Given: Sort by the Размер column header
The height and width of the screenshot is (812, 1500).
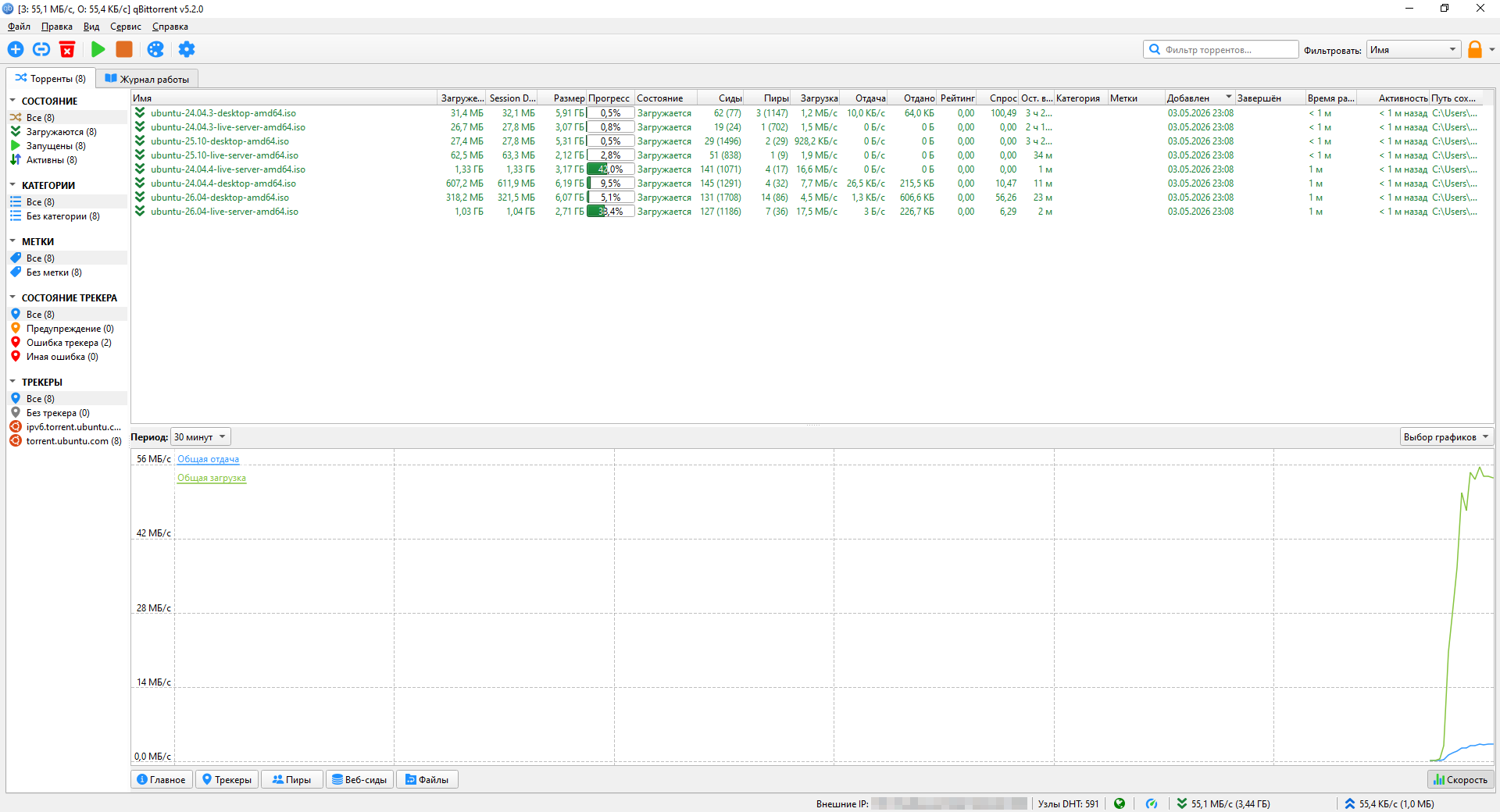Looking at the screenshot, I should (x=562, y=98).
